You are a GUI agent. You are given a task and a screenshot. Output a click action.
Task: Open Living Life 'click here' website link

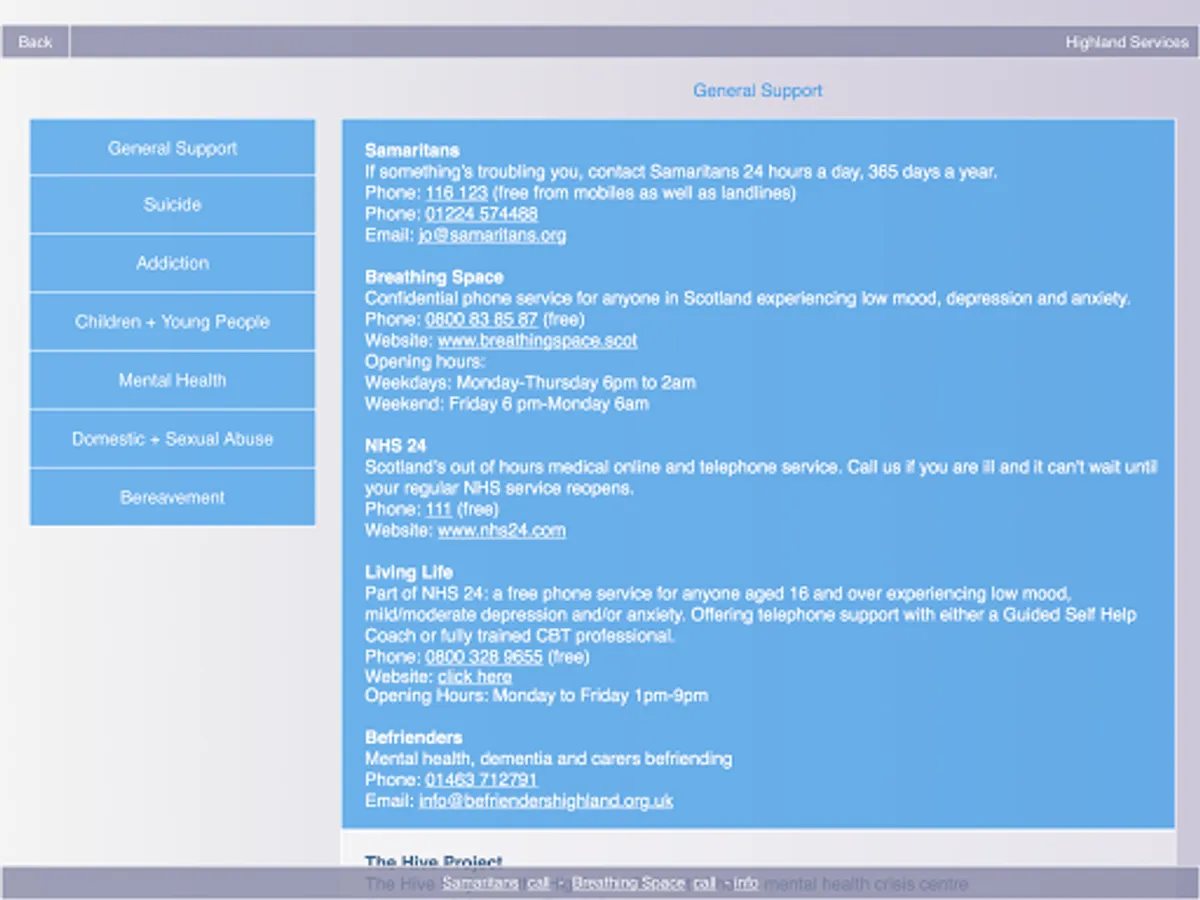click(475, 677)
